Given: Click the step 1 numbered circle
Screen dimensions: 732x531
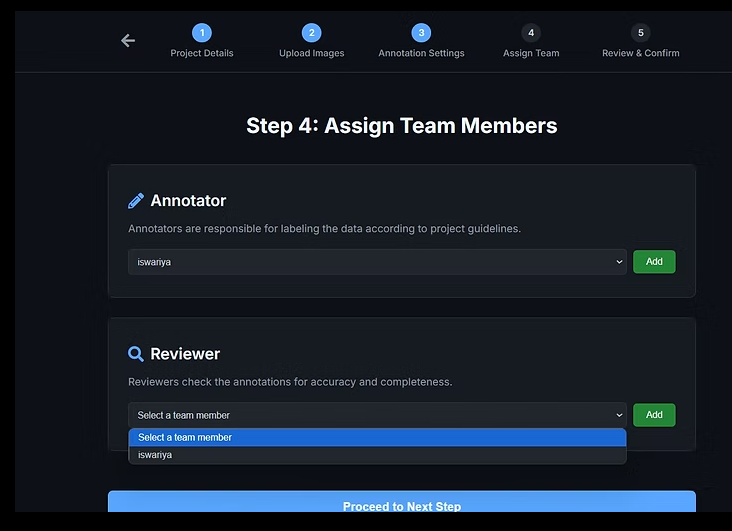Looking at the screenshot, I should [202, 33].
